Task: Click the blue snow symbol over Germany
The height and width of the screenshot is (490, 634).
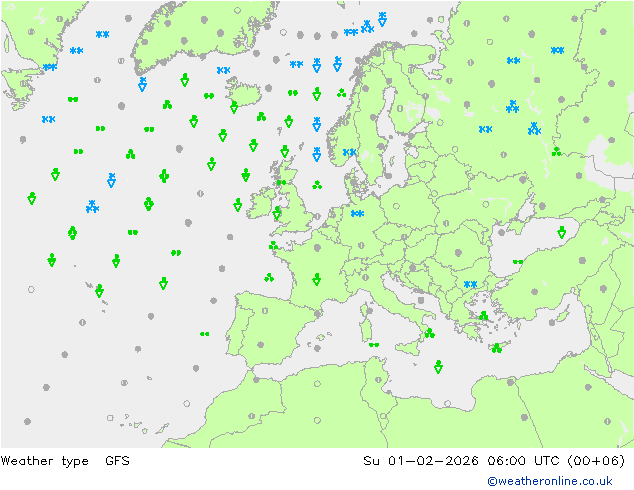Action: click(x=357, y=213)
